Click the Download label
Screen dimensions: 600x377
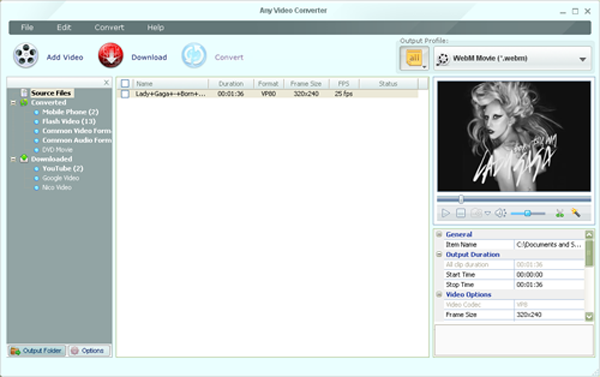[149, 57]
